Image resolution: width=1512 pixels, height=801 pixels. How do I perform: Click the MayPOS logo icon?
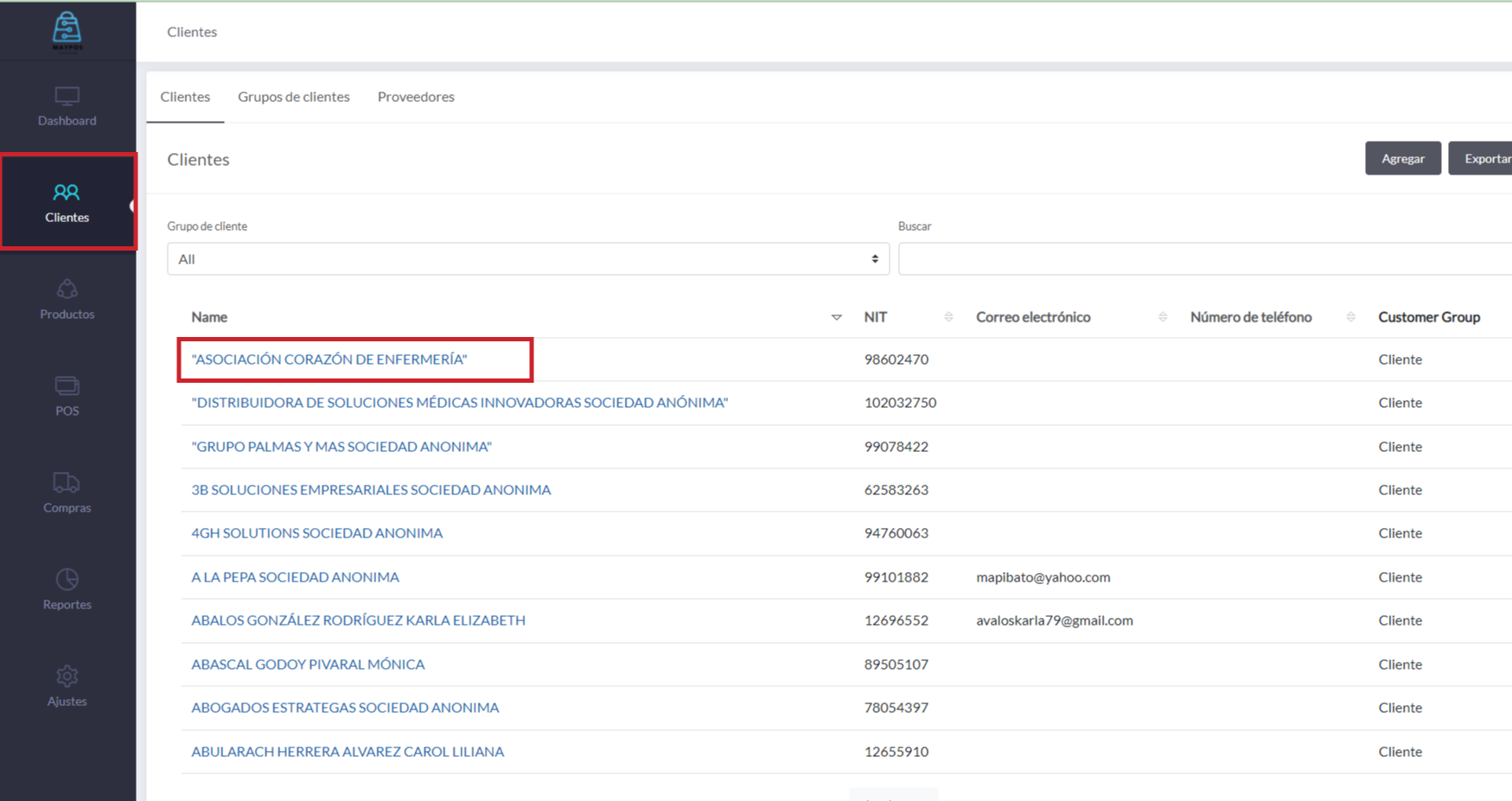click(67, 29)
